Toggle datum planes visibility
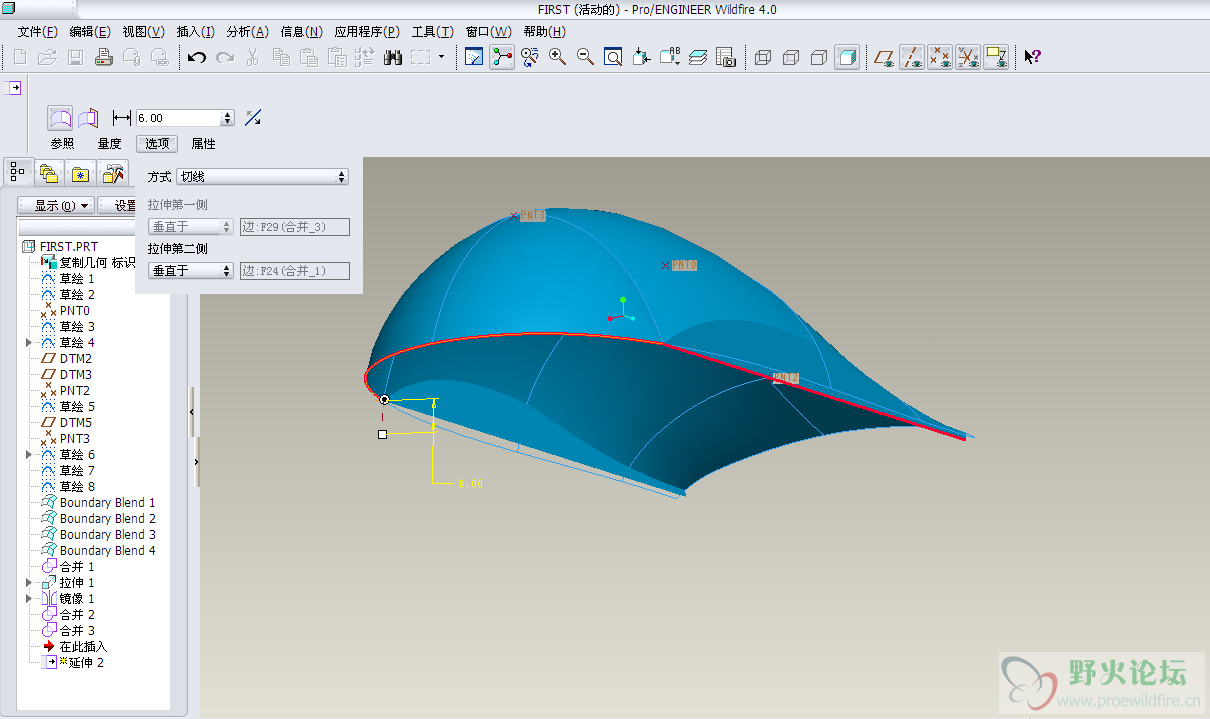The height and width of the screenshot is (719, 1210). (884, 57)
